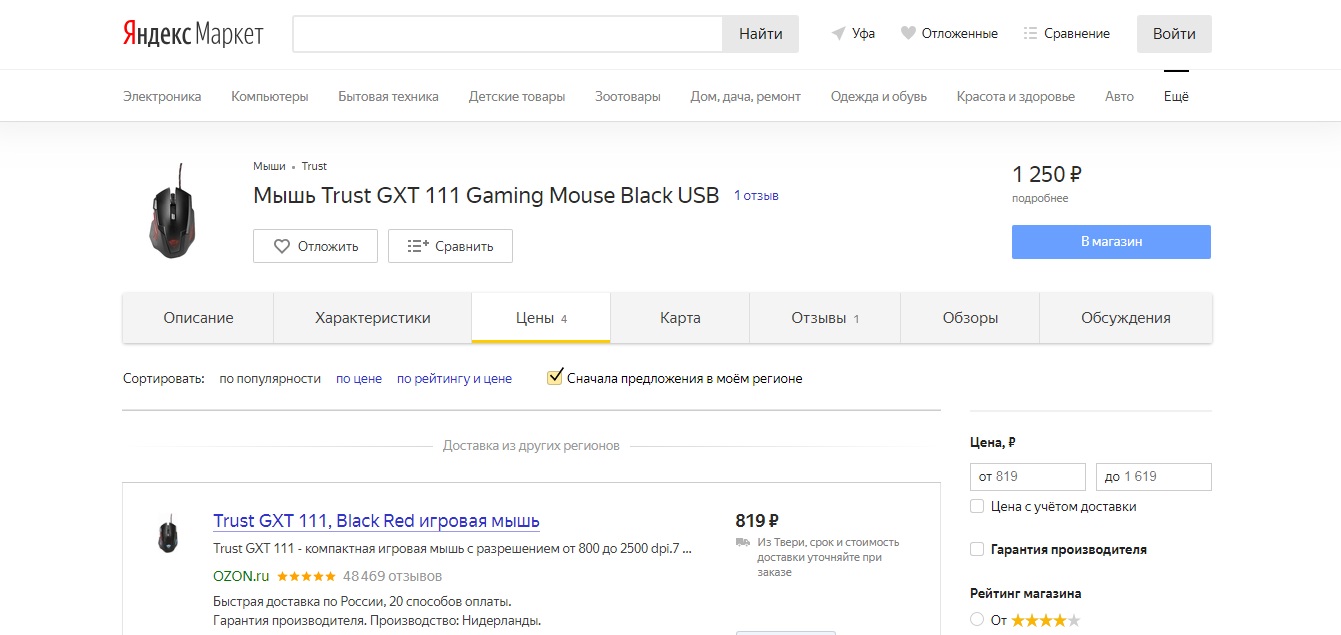Open the Авто category
This screenshot has width=1341, height=635.
1120,96
